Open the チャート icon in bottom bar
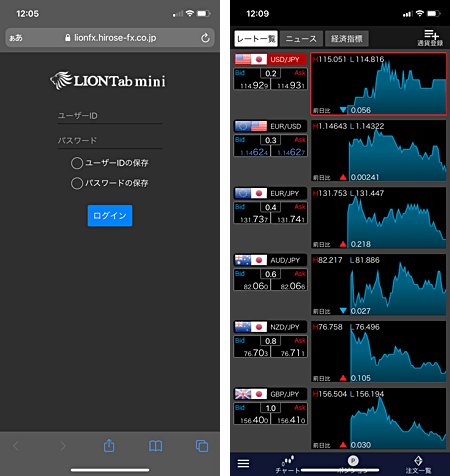This screenshot has width=450, height=476. 288,464
